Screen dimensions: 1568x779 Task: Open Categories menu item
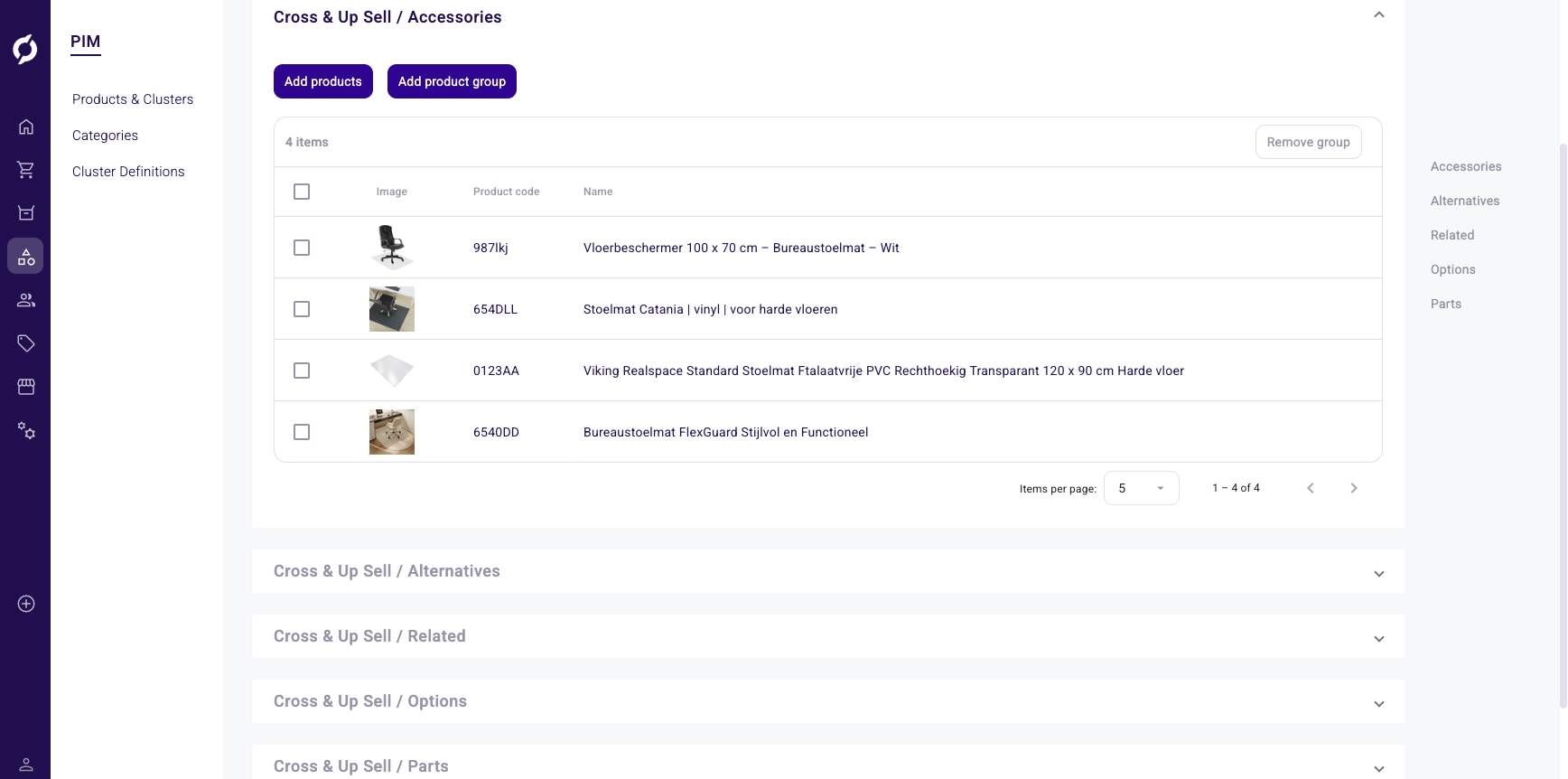(x=105, y=136)
